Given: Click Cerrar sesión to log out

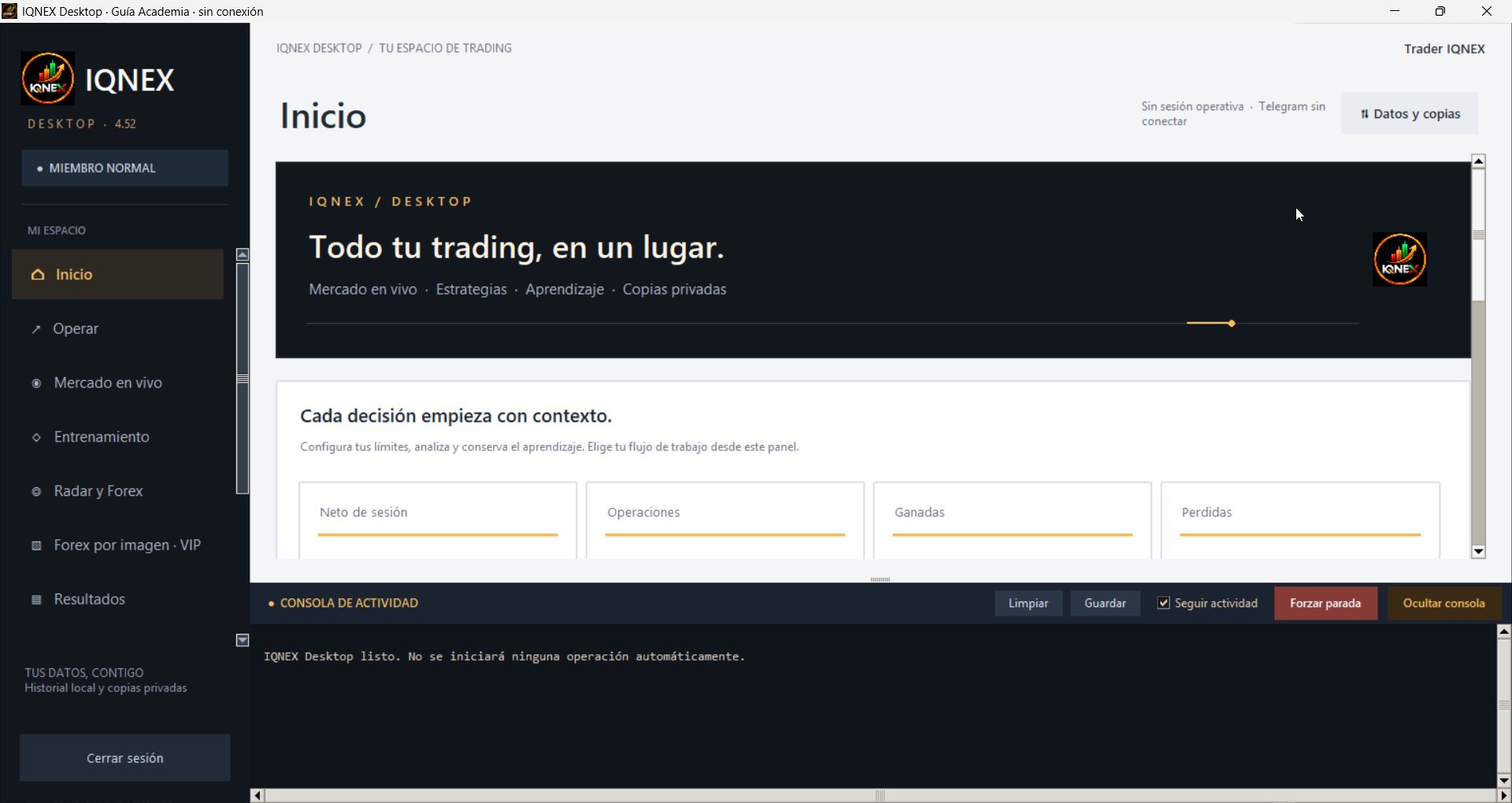Looking at the screenshot, I should (125, 758).
